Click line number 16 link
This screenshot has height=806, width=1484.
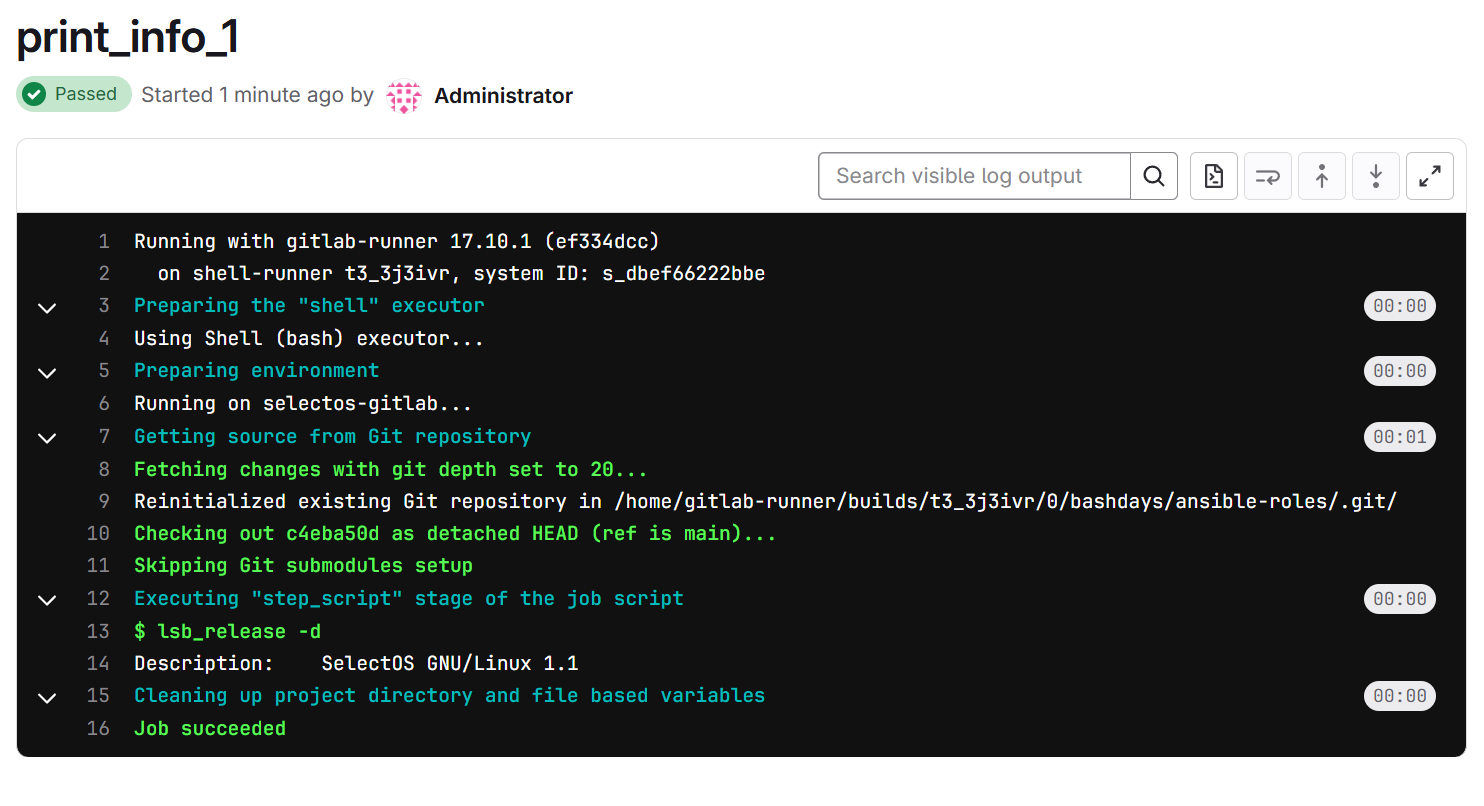click(x=98, y=728)
